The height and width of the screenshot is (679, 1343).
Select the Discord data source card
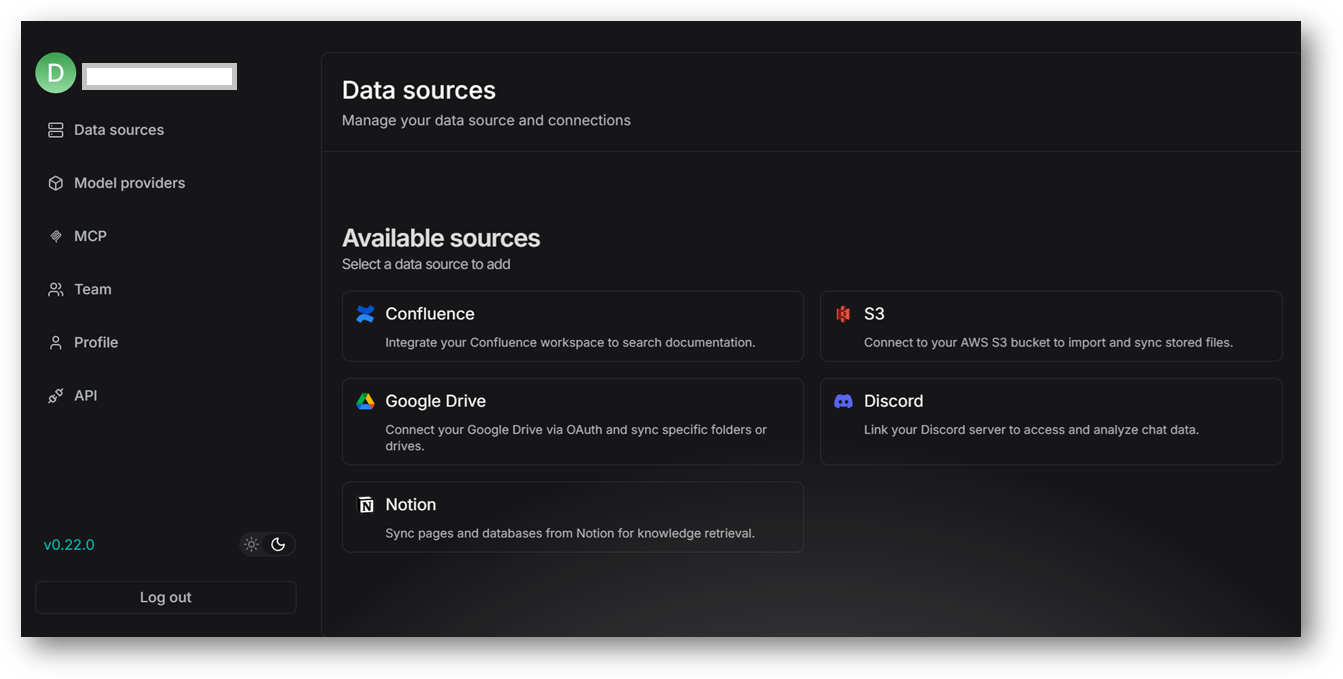[x=1051, y=421]
